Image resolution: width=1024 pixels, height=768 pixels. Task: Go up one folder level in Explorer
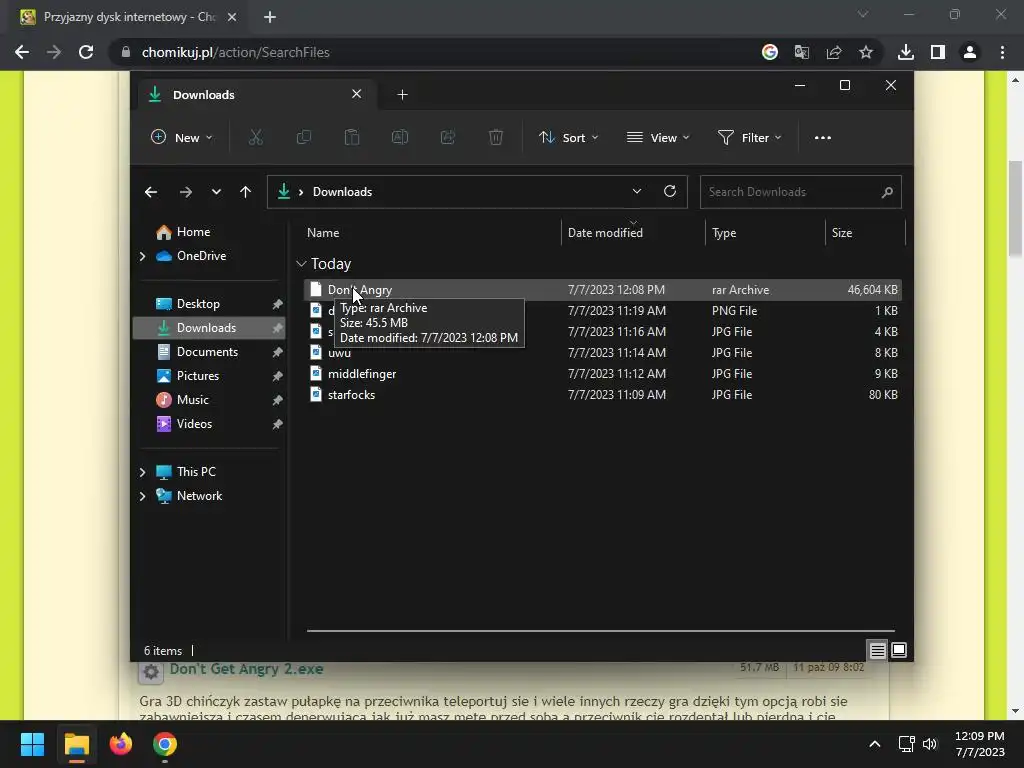tap(246, 192)
